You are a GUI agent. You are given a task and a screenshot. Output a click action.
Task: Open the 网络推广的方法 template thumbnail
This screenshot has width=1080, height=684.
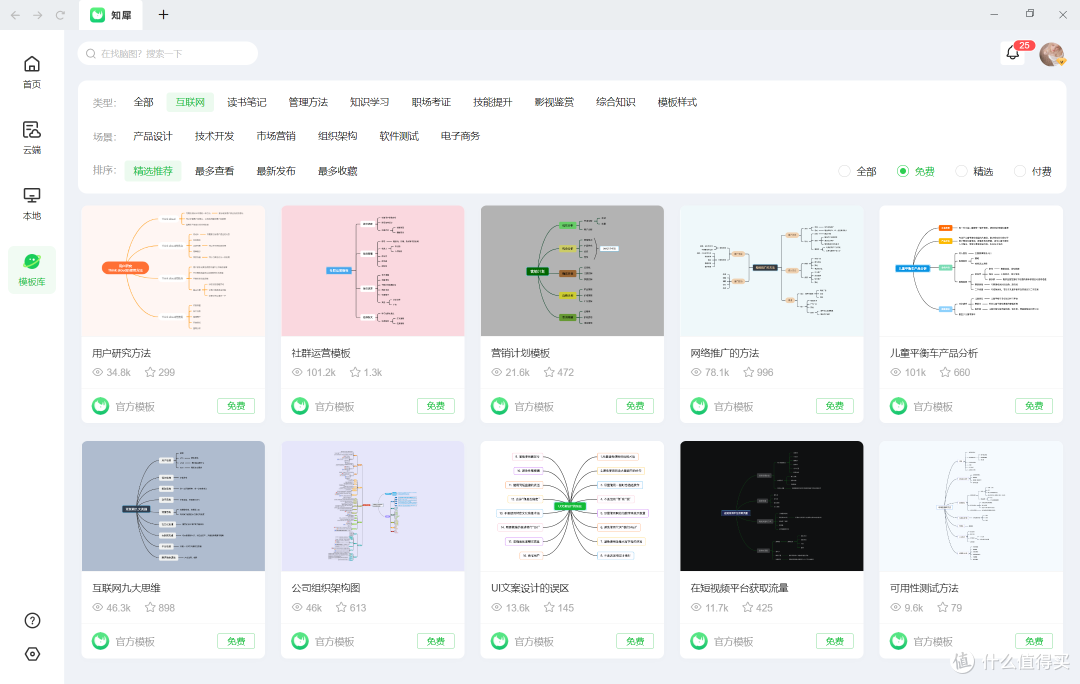pos(771,271)
